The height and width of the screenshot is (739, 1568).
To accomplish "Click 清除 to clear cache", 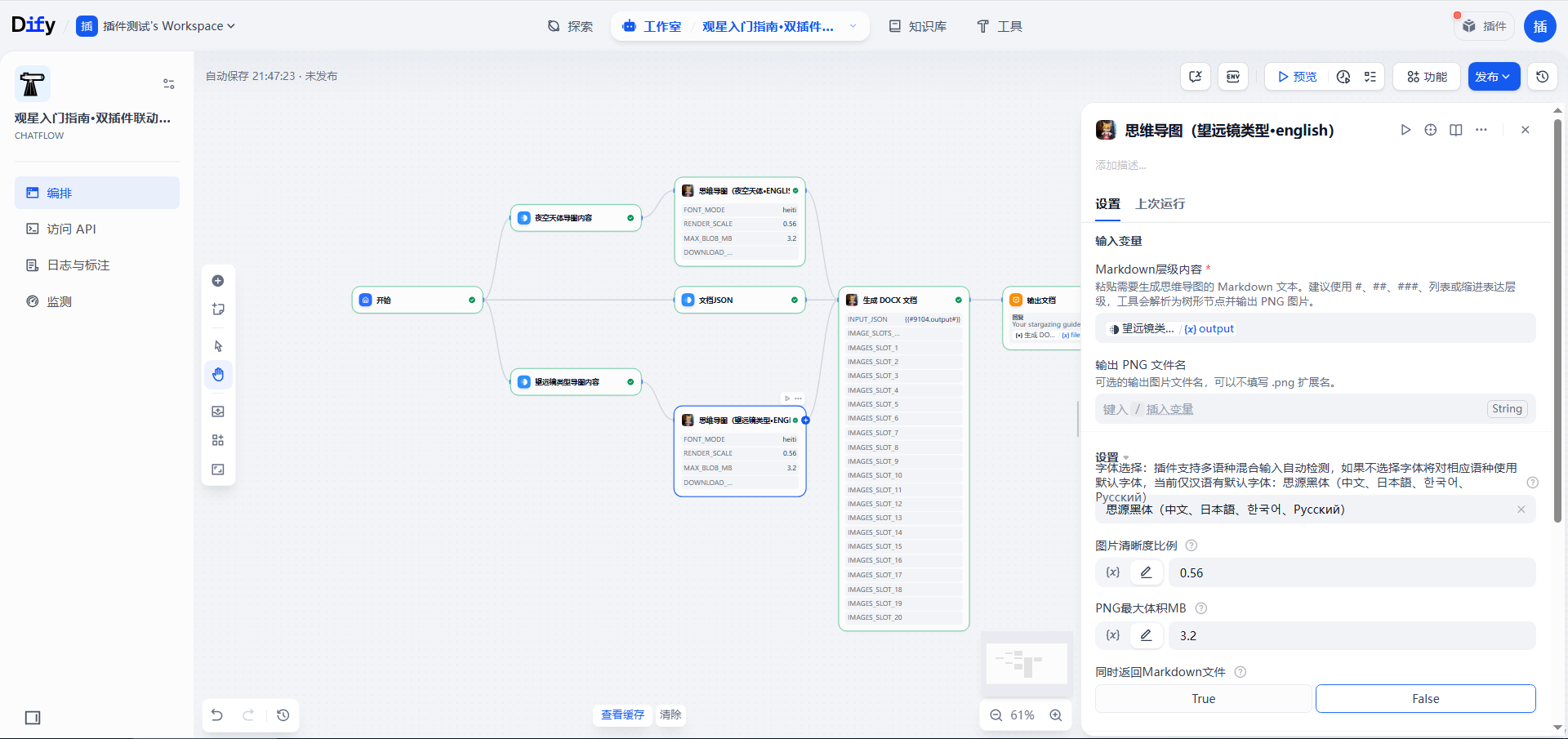I will click(670, 715).
